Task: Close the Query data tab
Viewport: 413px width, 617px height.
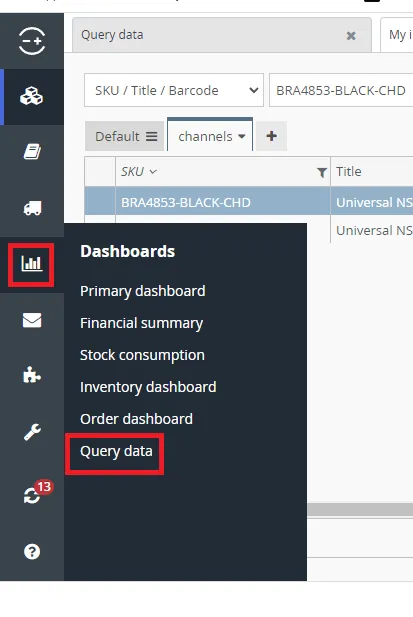Action: (x=351, y=36)
